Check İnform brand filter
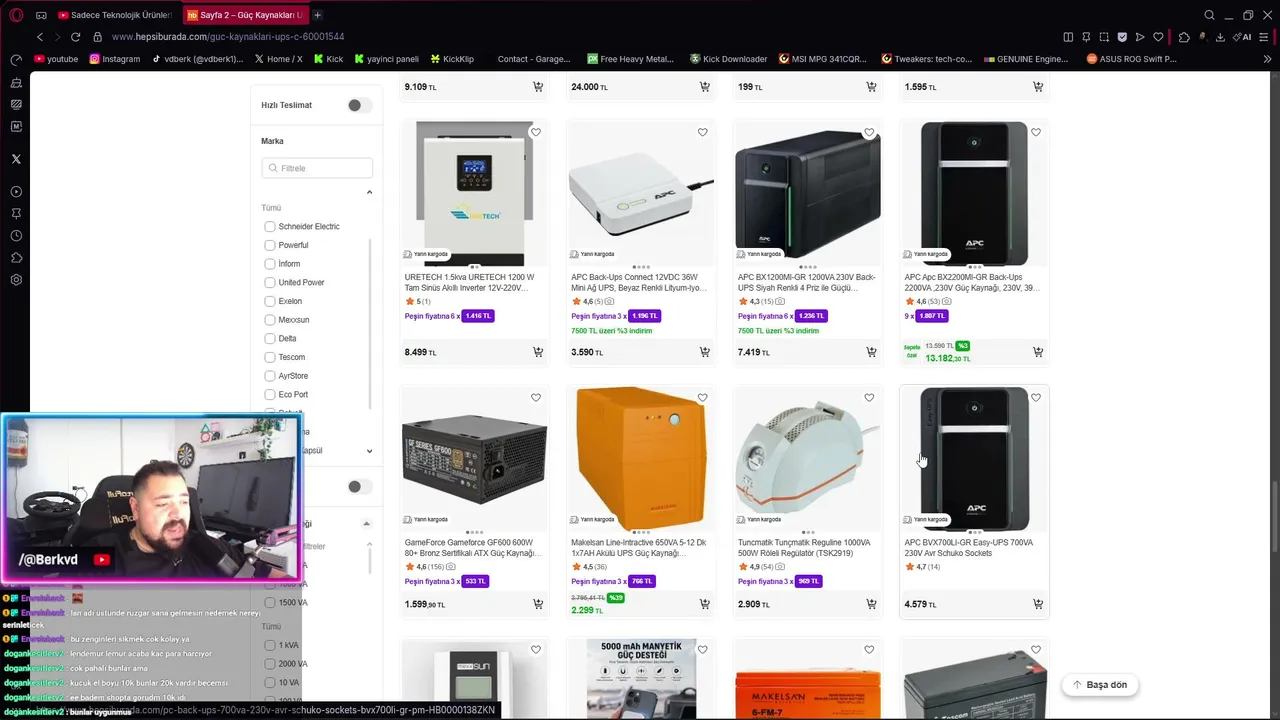1280x720 pixels. pos(270,264)
